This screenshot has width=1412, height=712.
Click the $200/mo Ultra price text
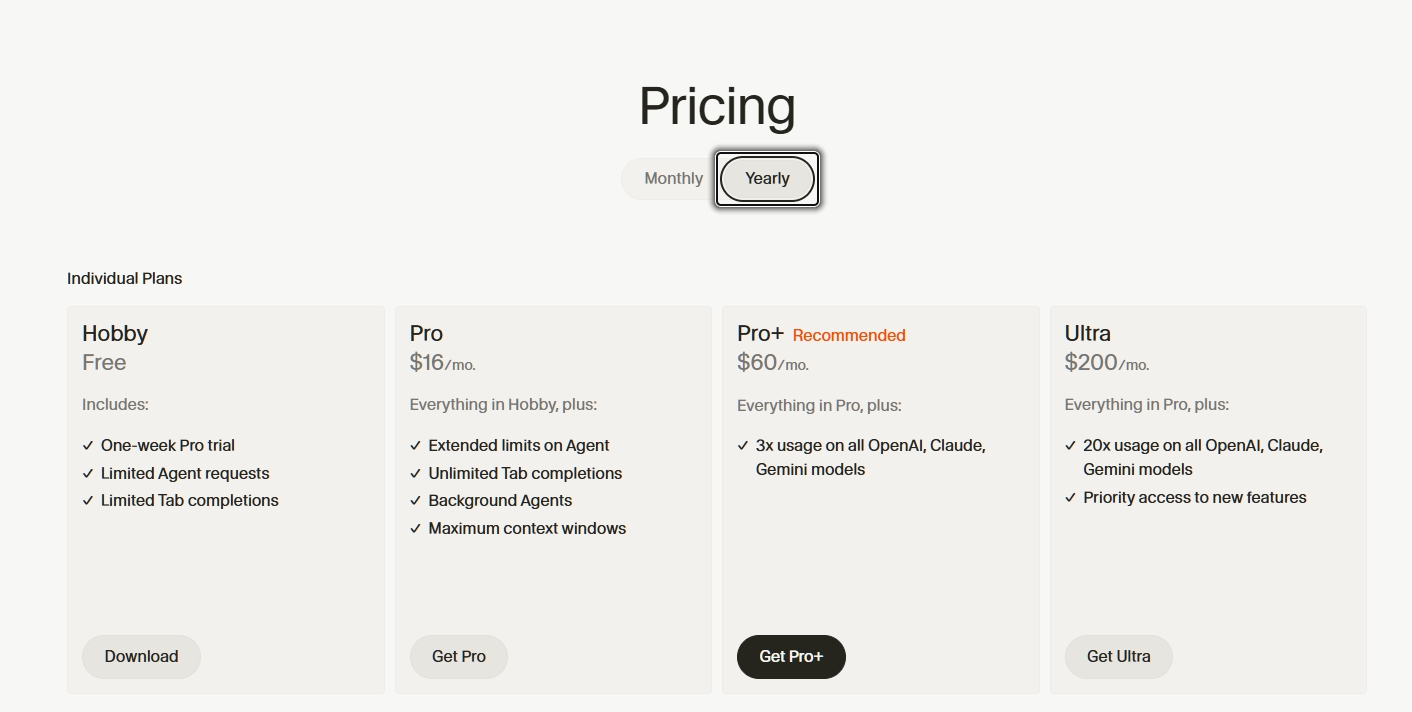[x=1105, y=362]
